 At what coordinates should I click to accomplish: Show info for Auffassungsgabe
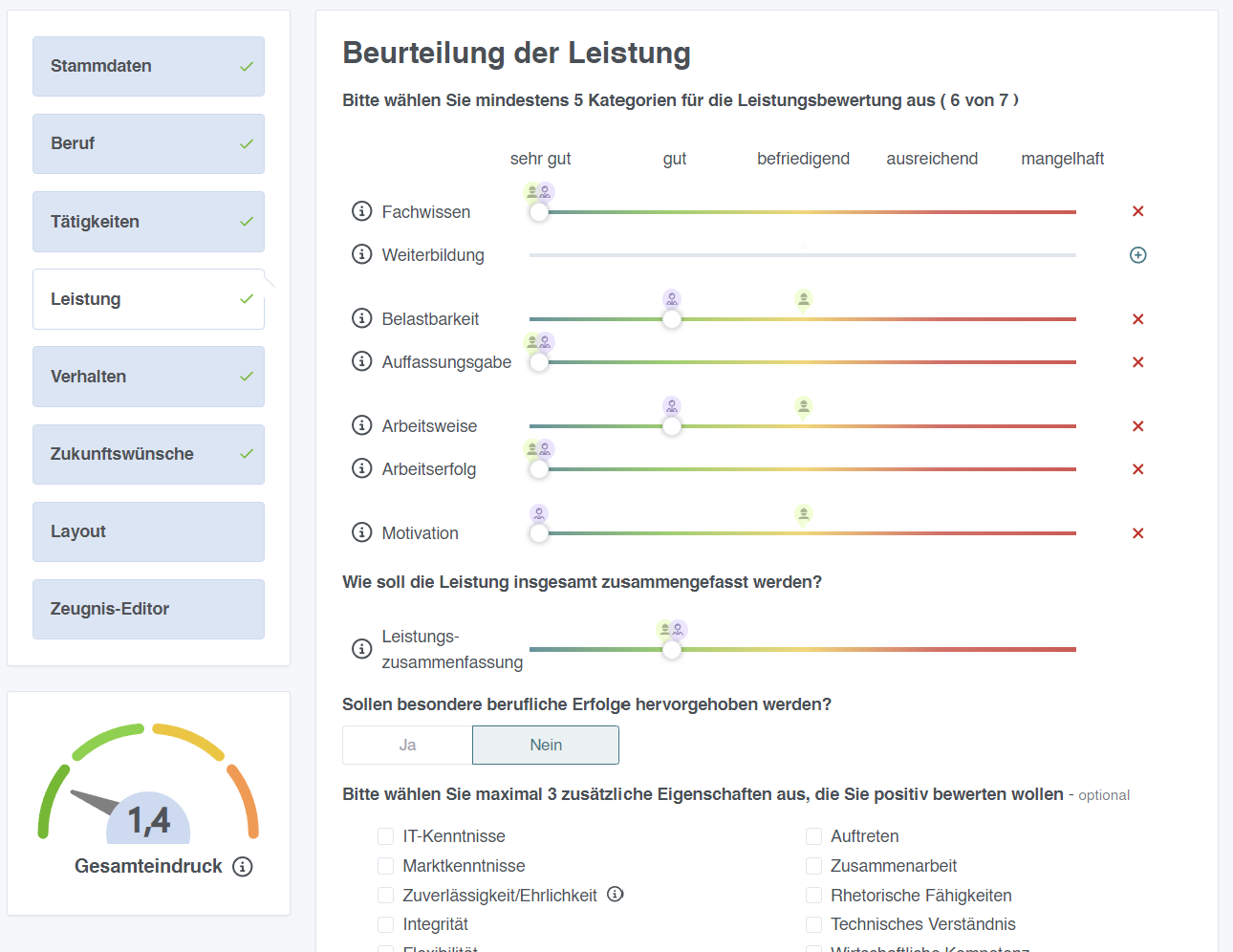coord(361,361)
